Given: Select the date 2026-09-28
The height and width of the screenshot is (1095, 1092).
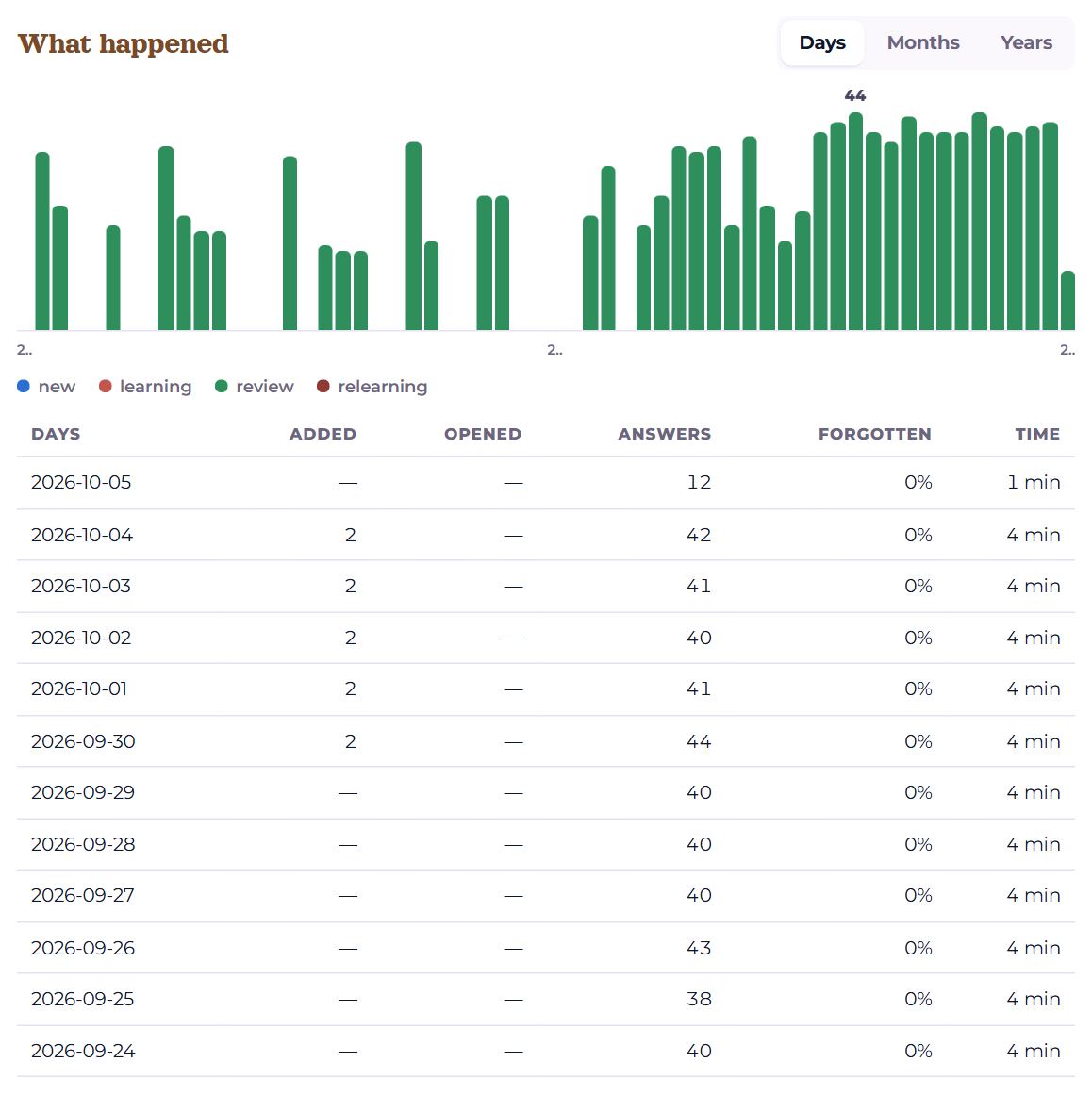Looking at the screenshot, I should [x=83, y=843].
